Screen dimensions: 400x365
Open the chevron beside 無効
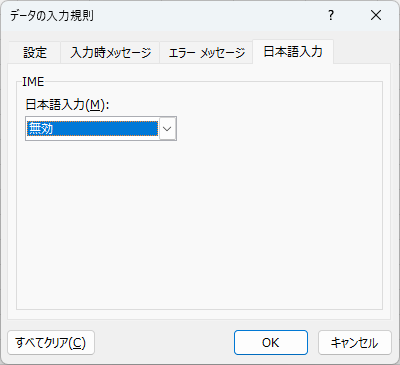coord(168,129)
